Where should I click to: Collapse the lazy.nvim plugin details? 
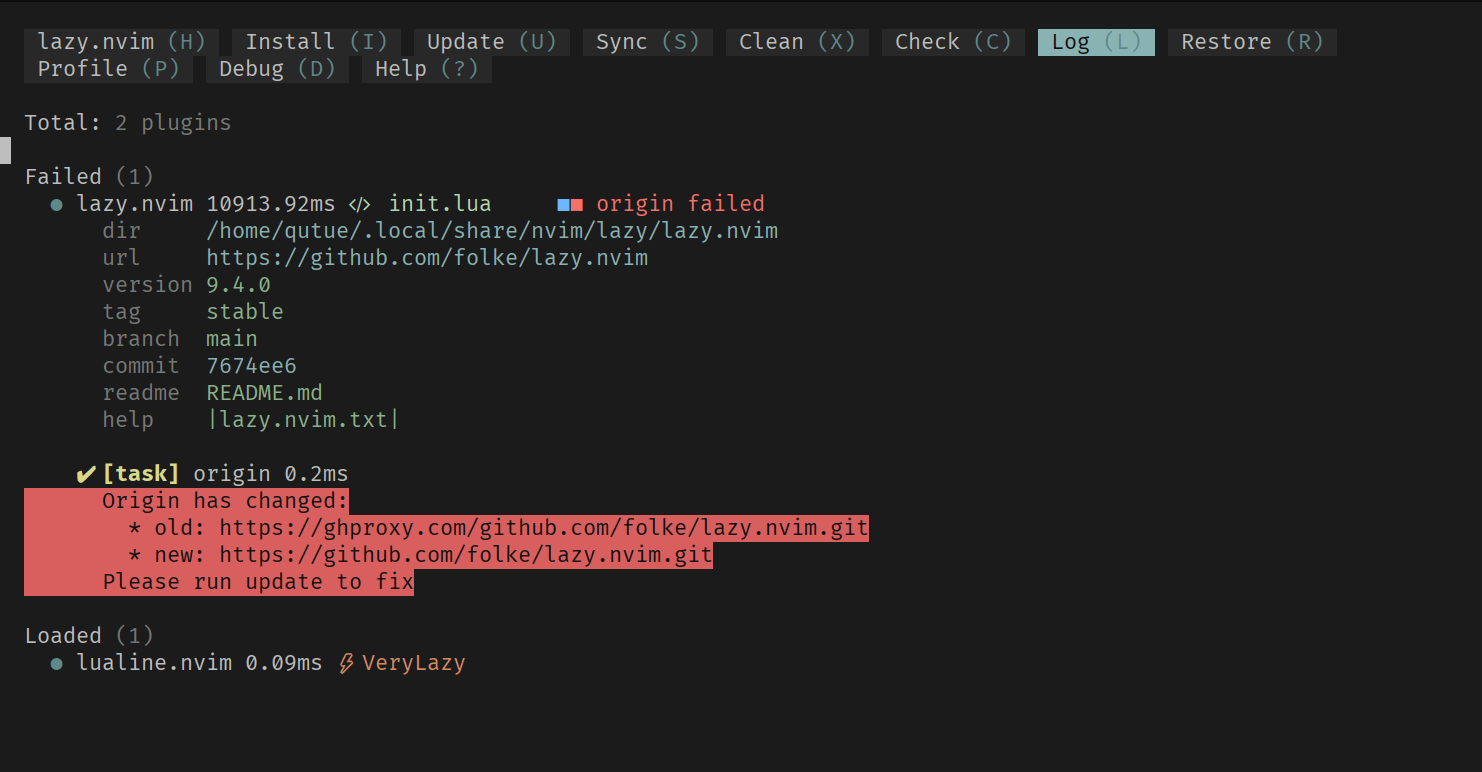point(134,204)
